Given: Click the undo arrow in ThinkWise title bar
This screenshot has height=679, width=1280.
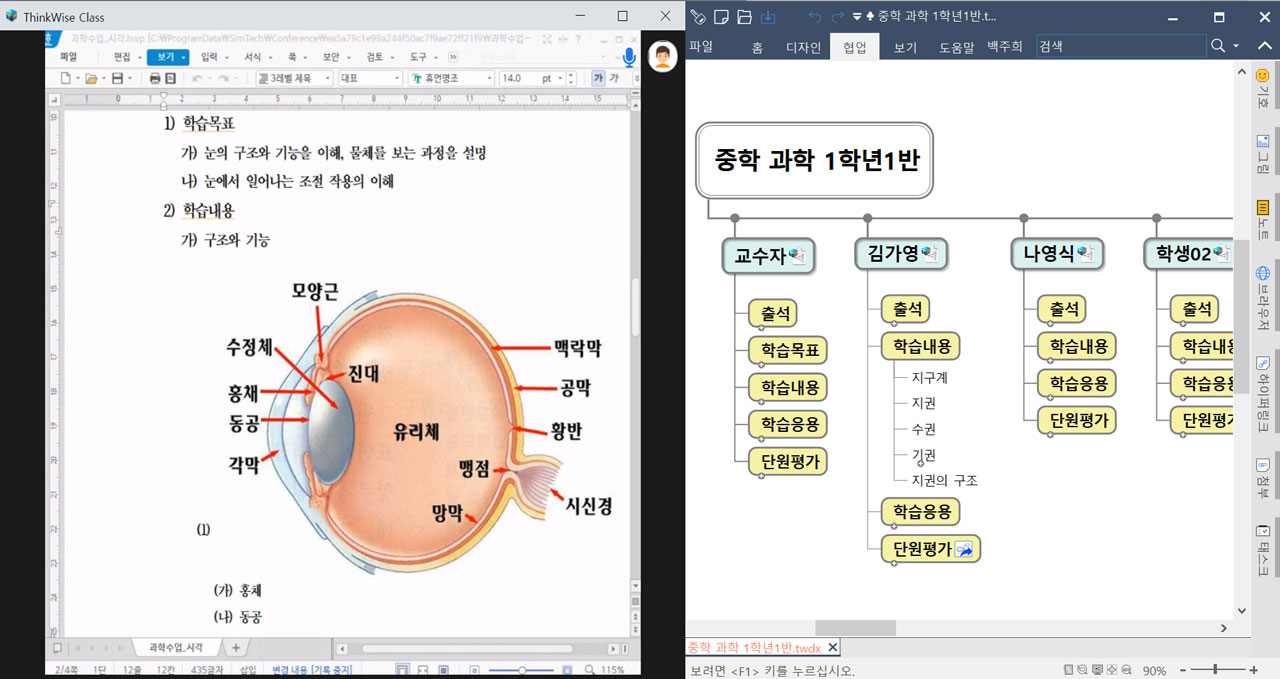Looking at the screenshot, I should 814,17.
